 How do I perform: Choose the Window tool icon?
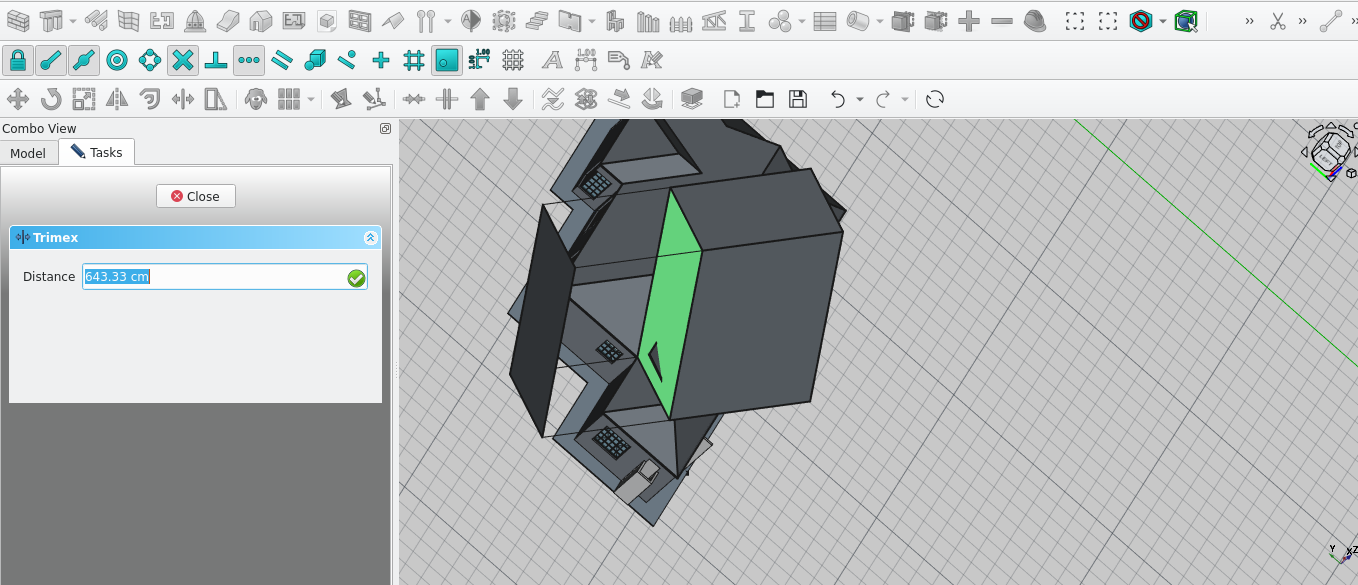pos(360,21)
